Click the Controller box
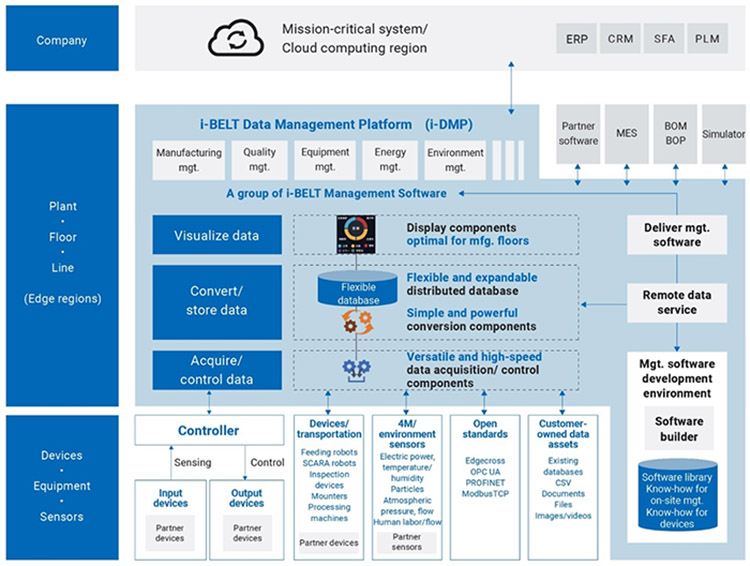Image resolution: width=750 pixels, height=566 pixels. point(208,431)
